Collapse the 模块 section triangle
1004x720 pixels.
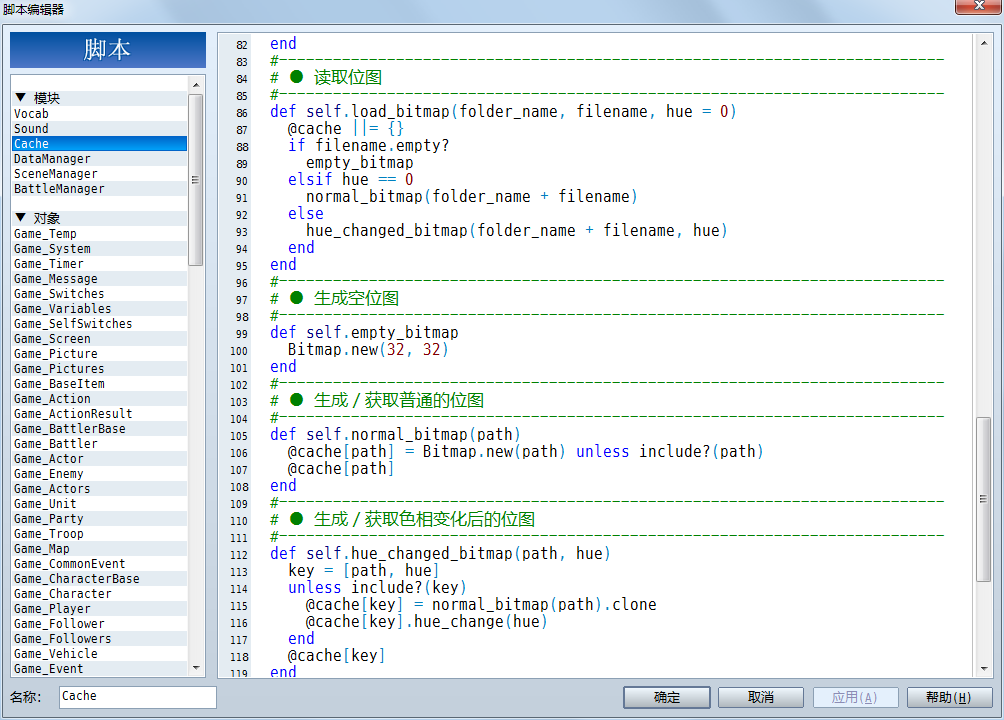(20, 97)
